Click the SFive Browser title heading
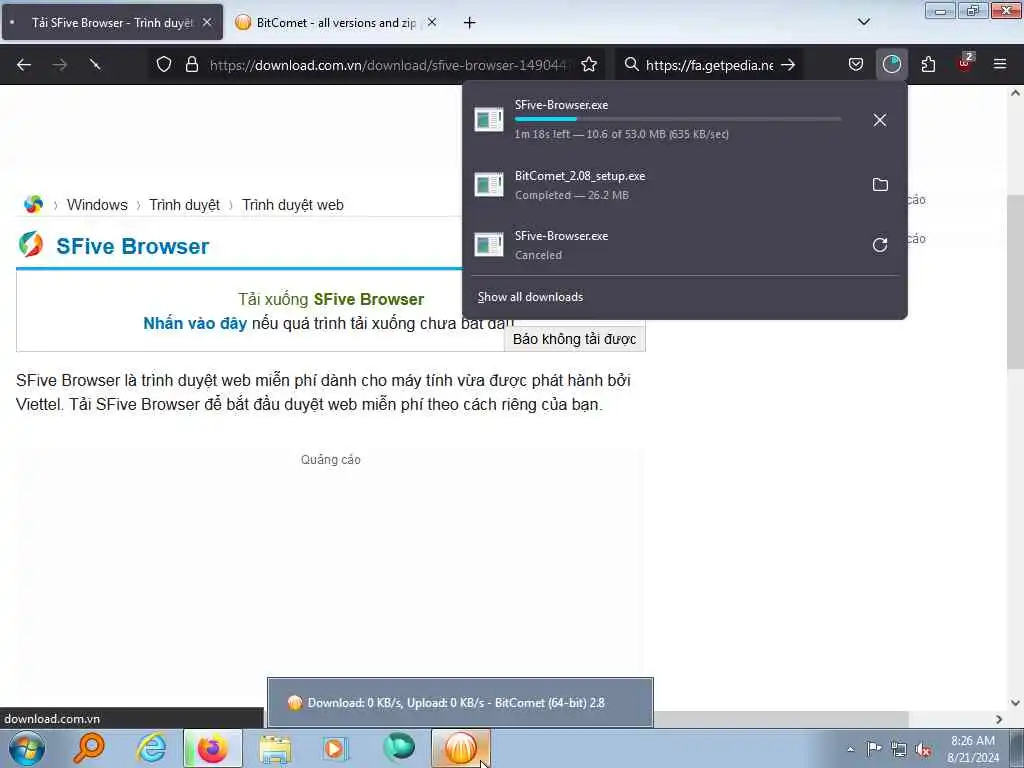 tap(133, 246)
